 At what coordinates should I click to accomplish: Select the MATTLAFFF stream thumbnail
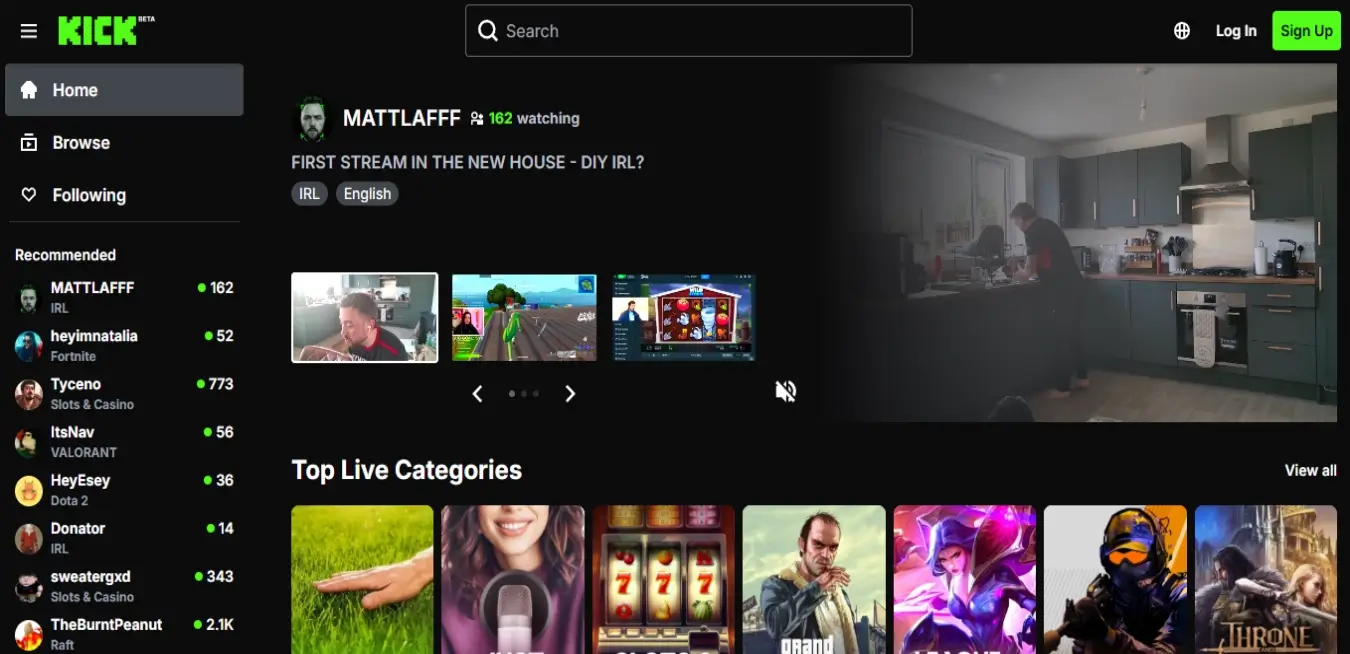pyautogui.click(x=364, y=317)
